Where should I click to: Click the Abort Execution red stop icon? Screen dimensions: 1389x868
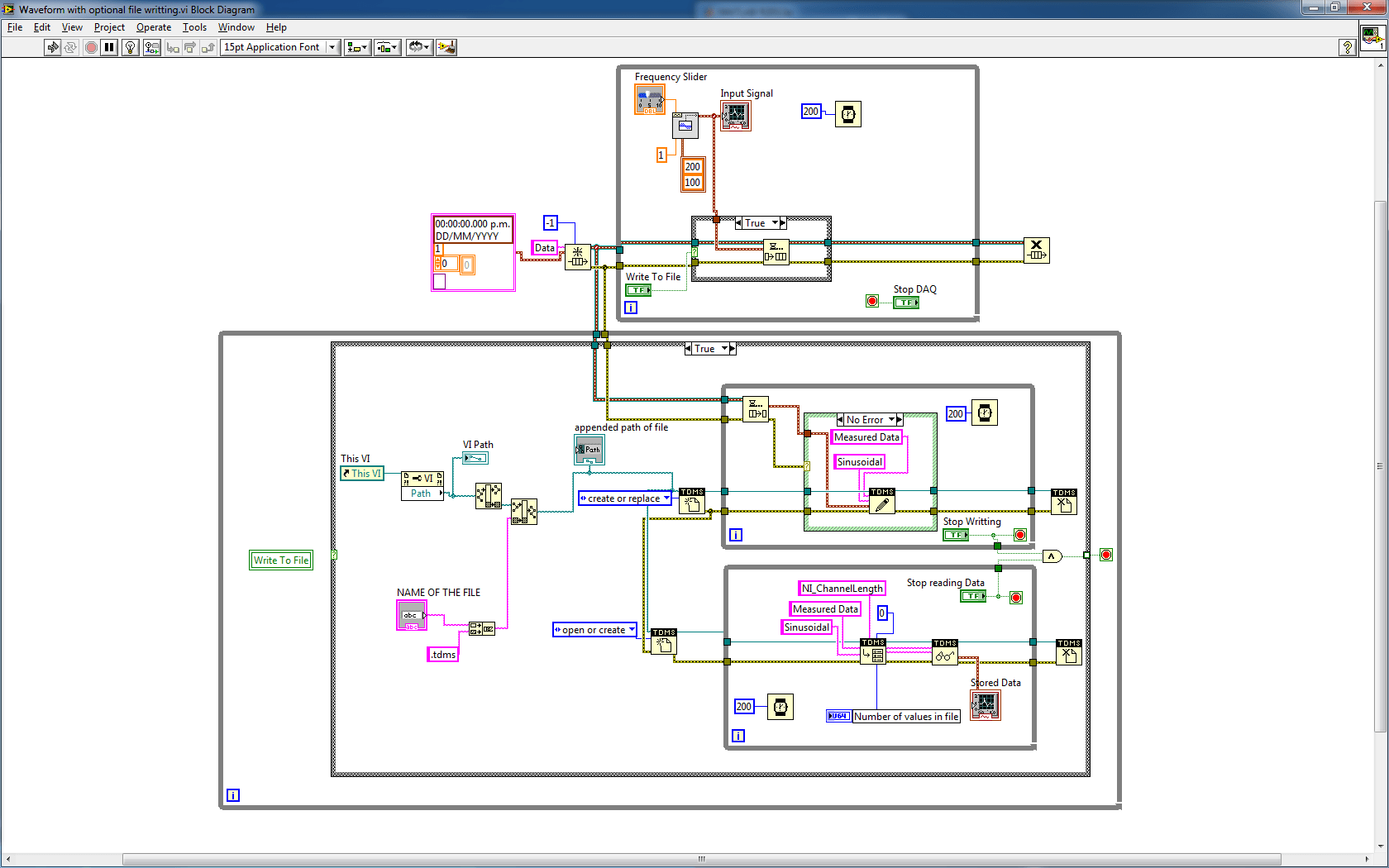91,47
